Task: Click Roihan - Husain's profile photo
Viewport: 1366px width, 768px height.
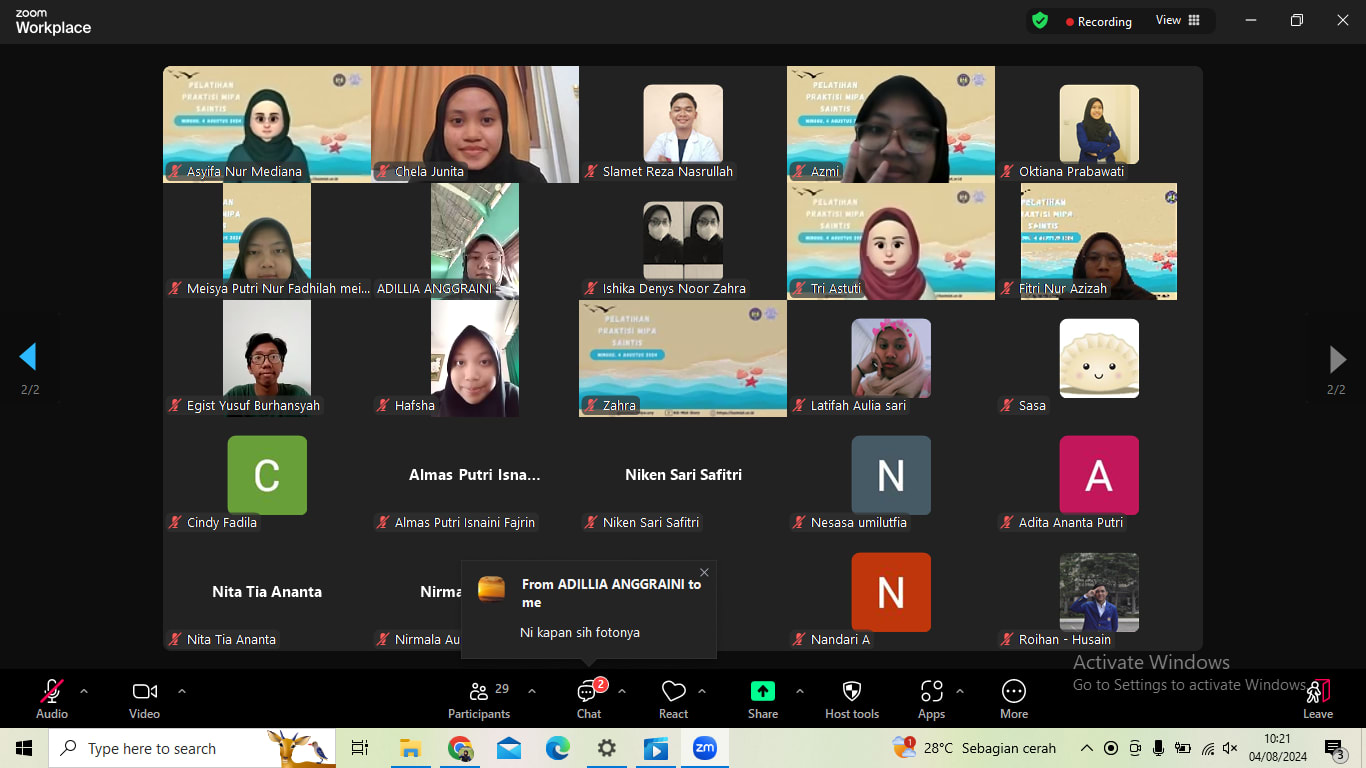Action: click(1099, 592)
